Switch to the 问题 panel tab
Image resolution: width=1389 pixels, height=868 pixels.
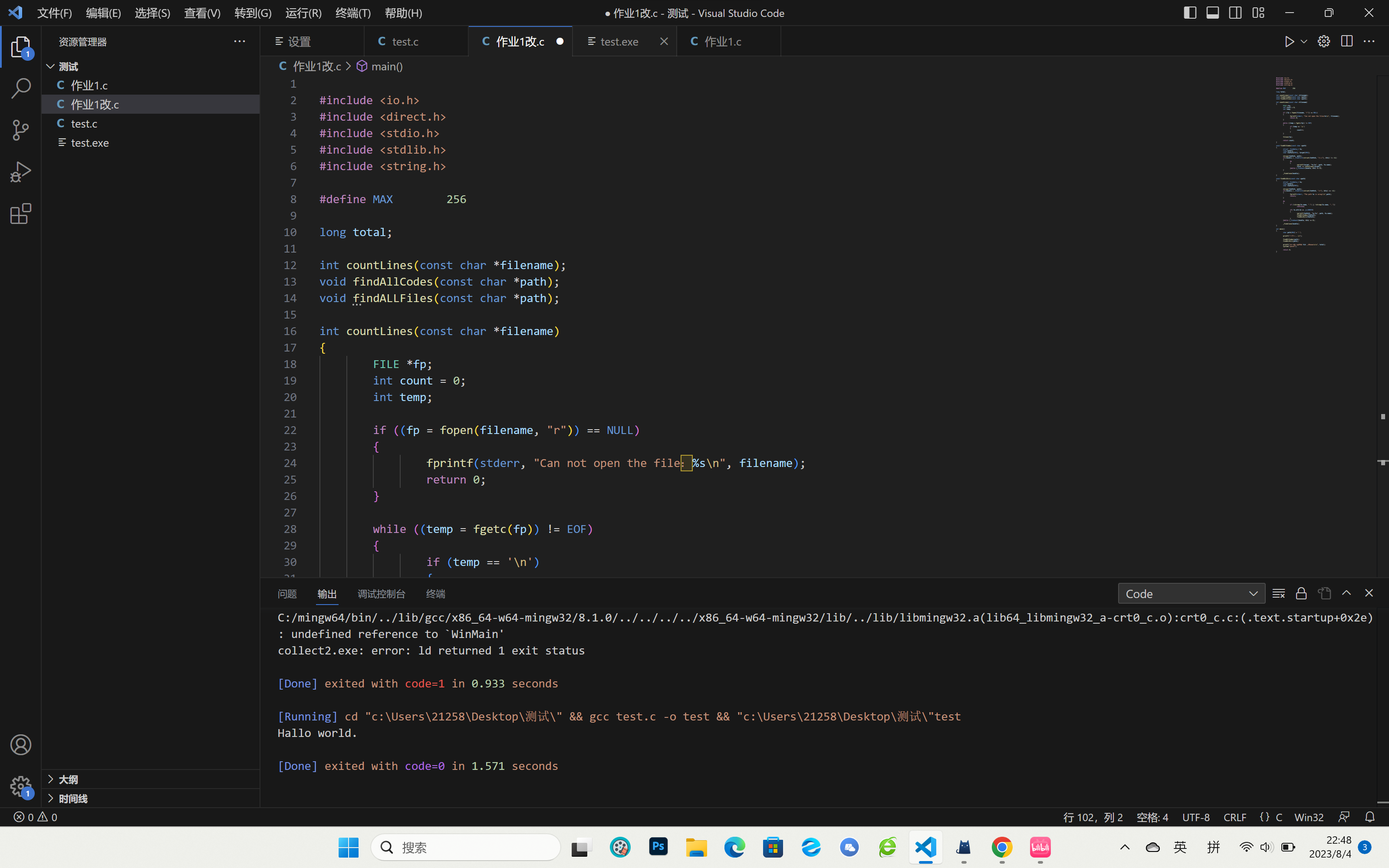coord(287,594)
